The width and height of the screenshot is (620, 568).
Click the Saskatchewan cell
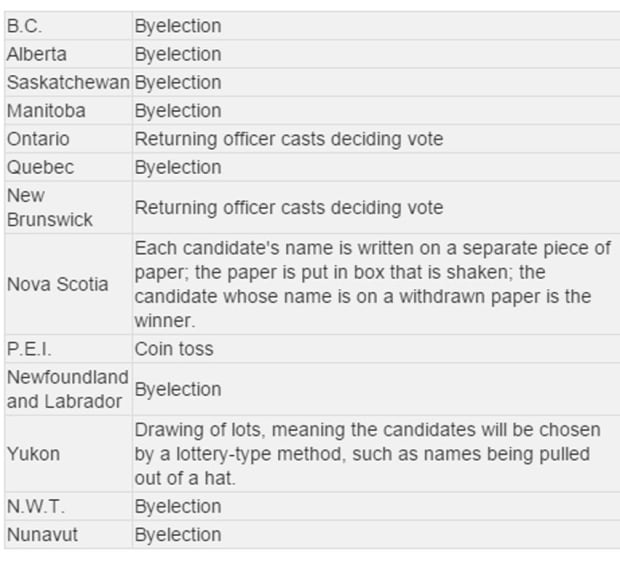point(68,83)
